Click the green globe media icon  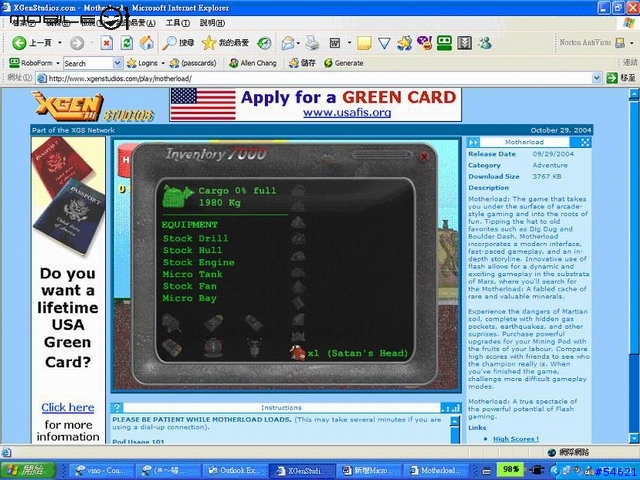[264, 43]
